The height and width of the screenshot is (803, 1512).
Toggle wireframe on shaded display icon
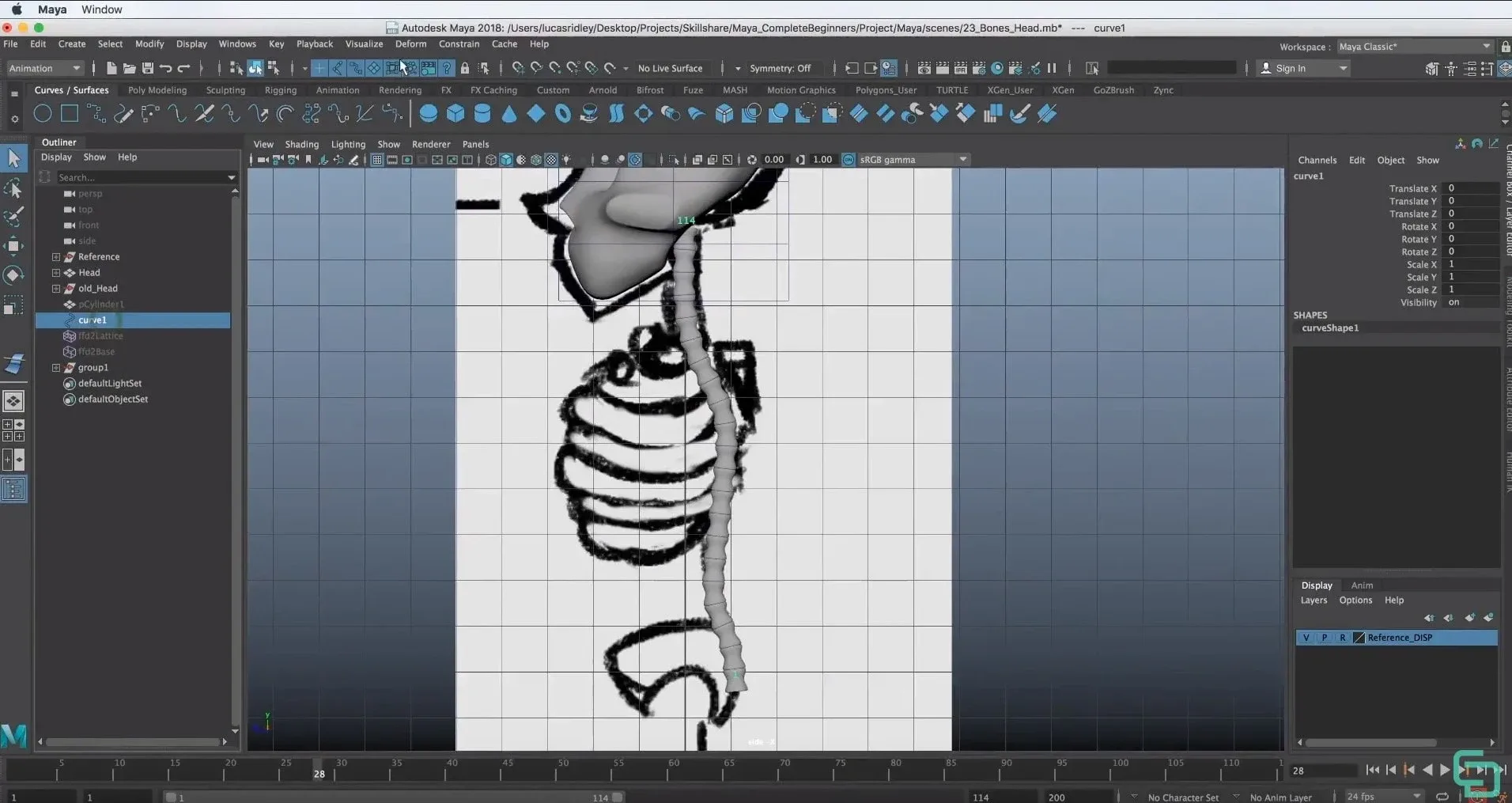(535, 159)
